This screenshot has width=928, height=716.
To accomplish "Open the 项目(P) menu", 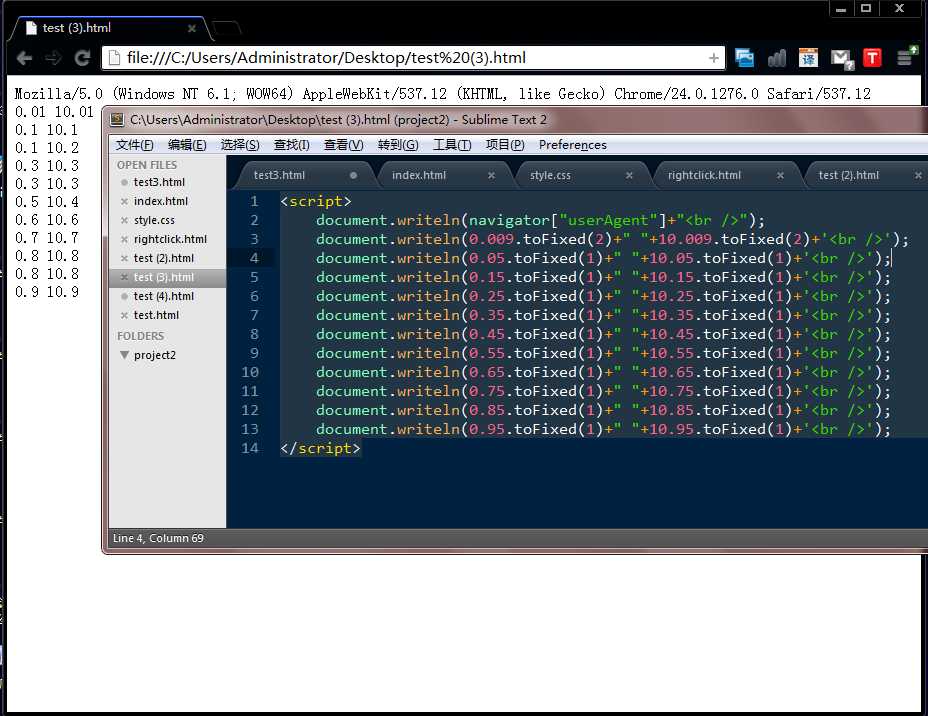I will coord(505,145).
